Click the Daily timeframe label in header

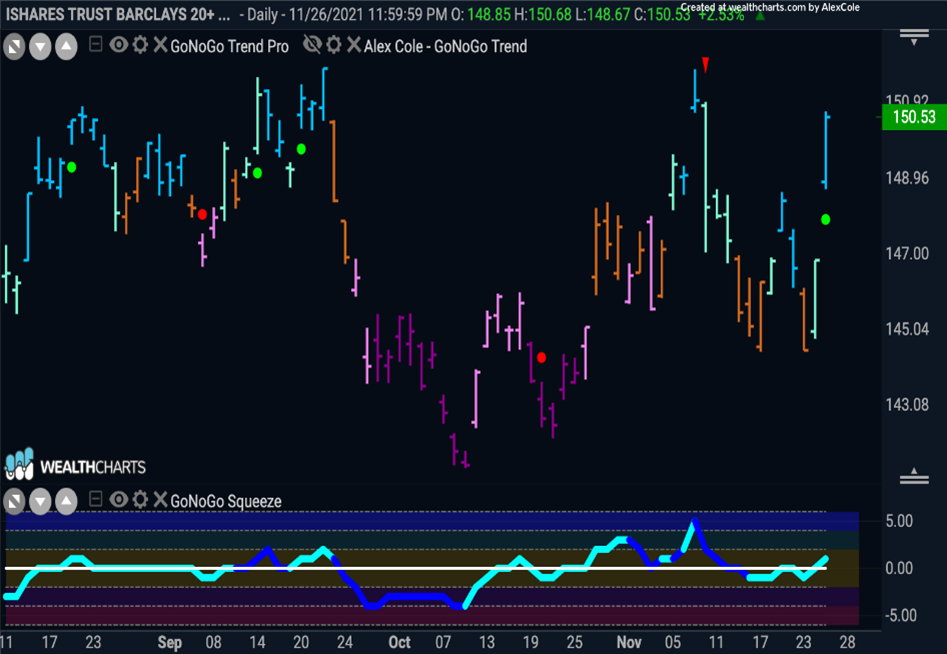tap(262, 15)
